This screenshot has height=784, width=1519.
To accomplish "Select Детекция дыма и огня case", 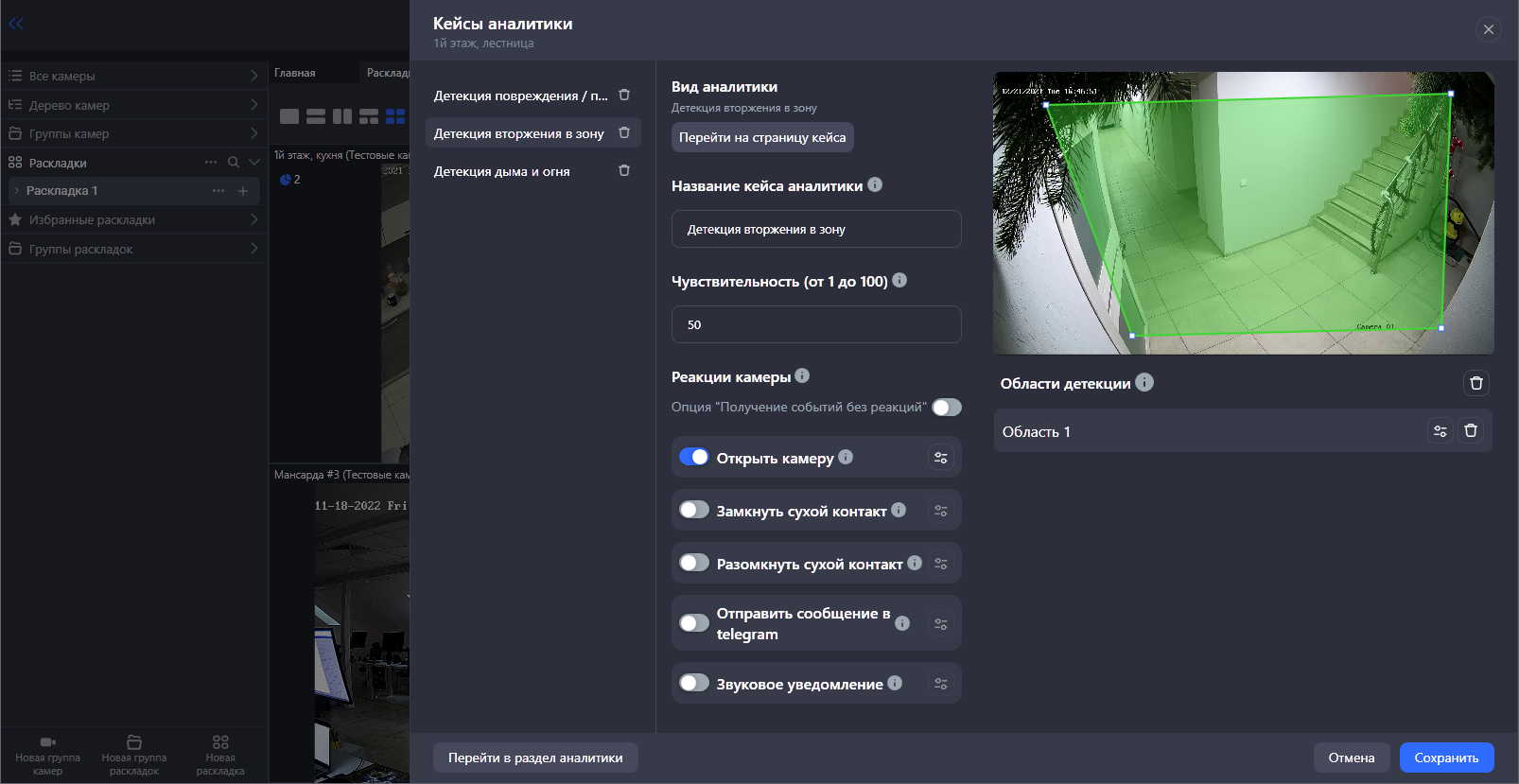I will [502, 172].
